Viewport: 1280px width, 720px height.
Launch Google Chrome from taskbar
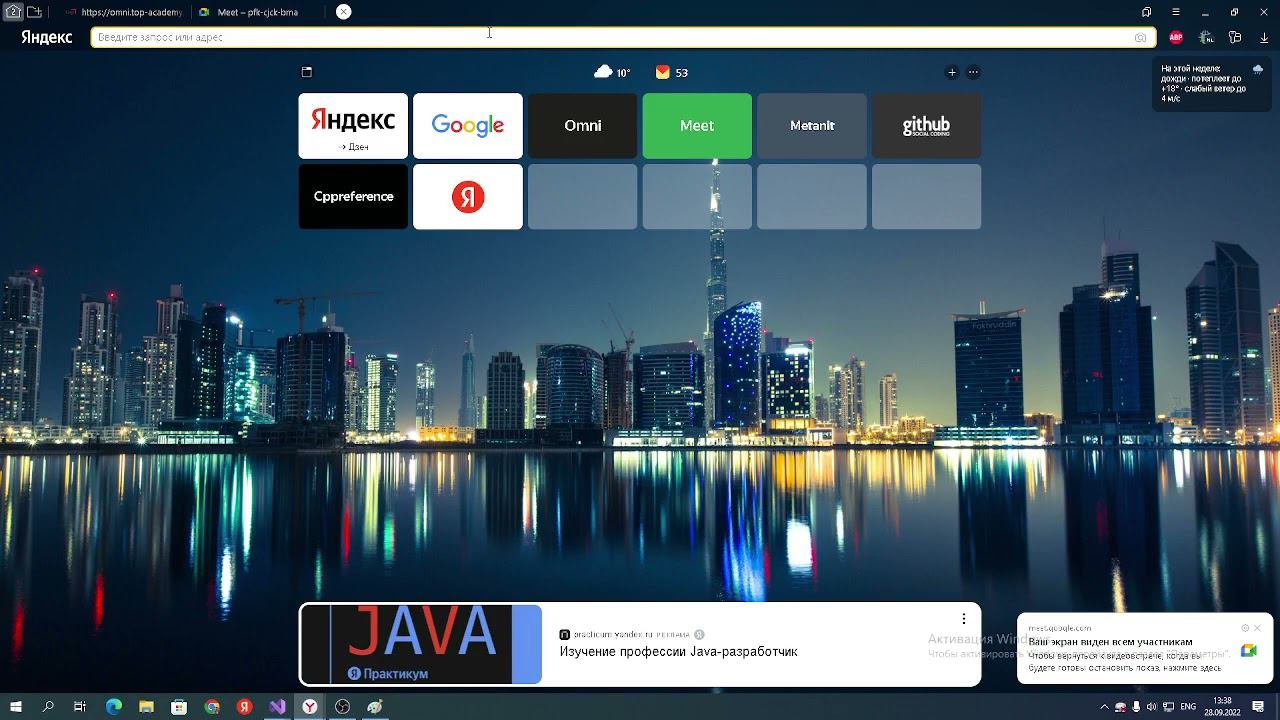pos(212,707)
